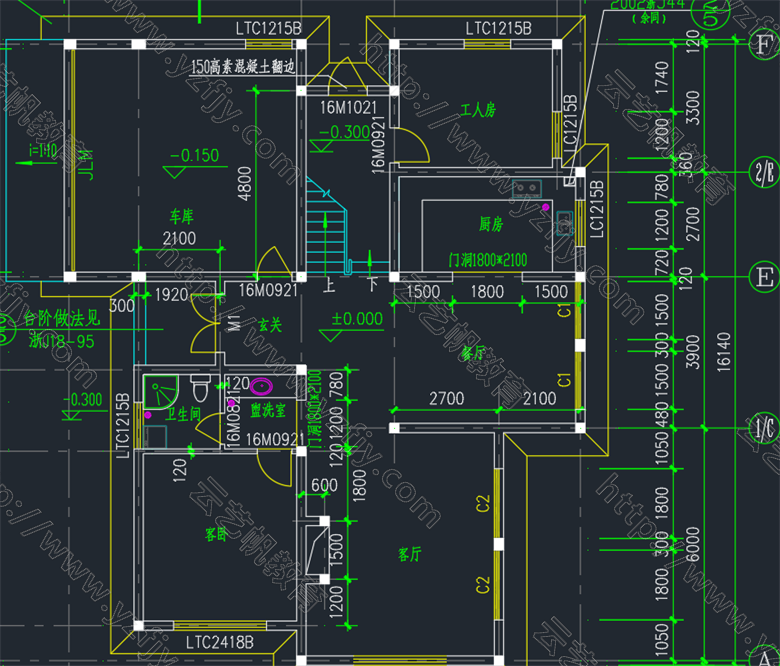Viewport: 780px width, 666px height.
Task: Click the 16M1021 door tag
Action: click(348, 107)
